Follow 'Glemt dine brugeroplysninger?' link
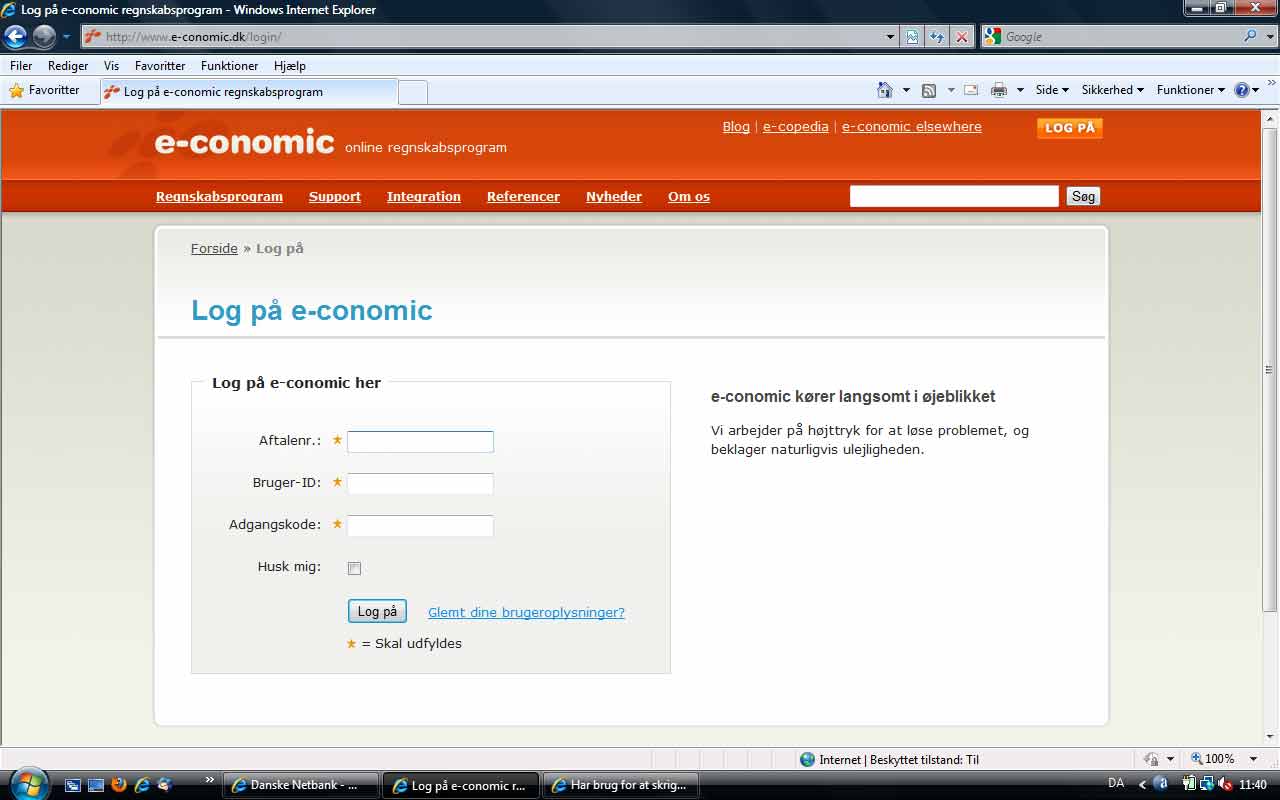Viewport: 1280px width, 800px height. [x=526, y=612]
